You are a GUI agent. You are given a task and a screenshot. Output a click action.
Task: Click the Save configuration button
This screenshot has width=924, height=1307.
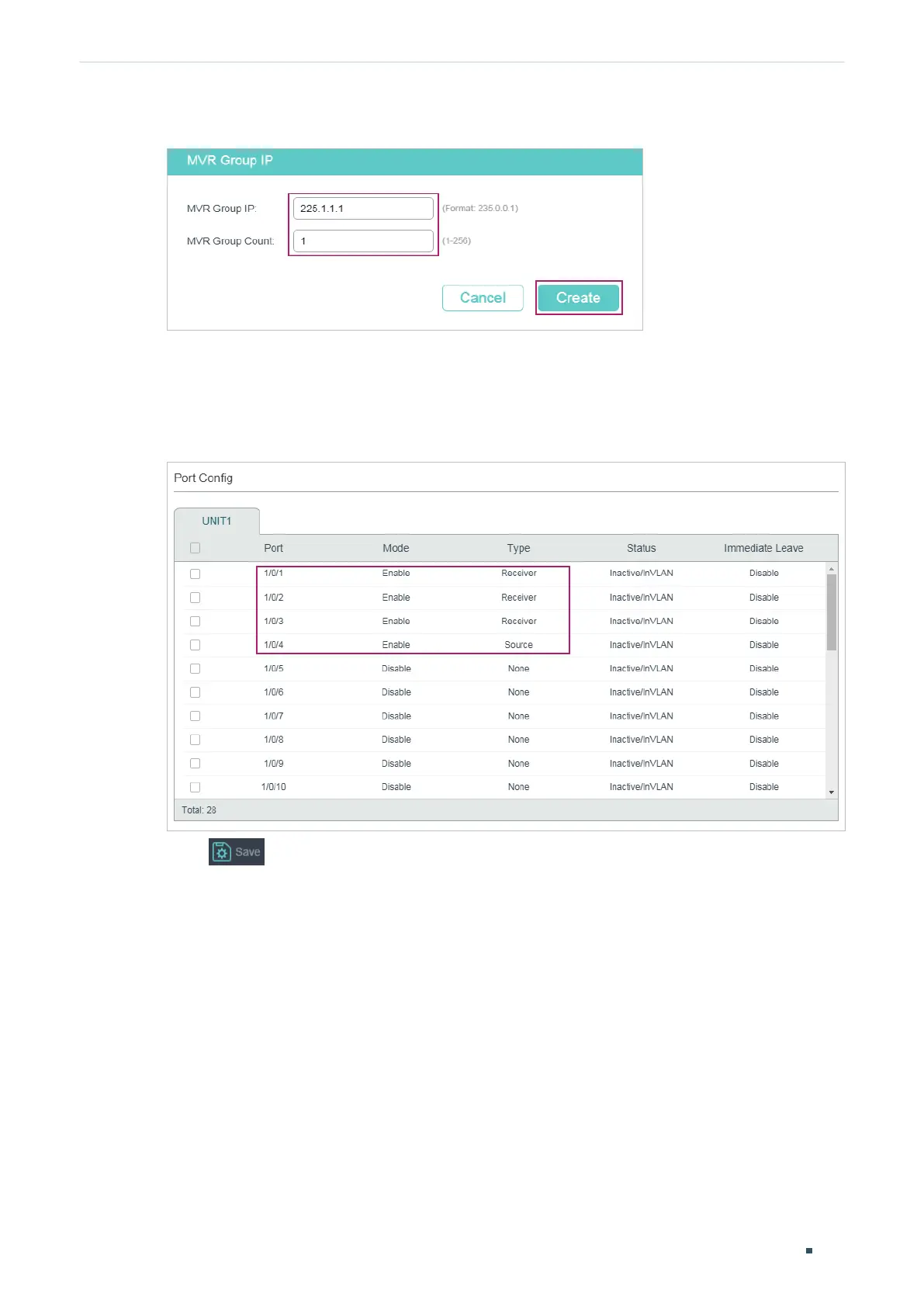pyautogui.click(x=237, y=851)
